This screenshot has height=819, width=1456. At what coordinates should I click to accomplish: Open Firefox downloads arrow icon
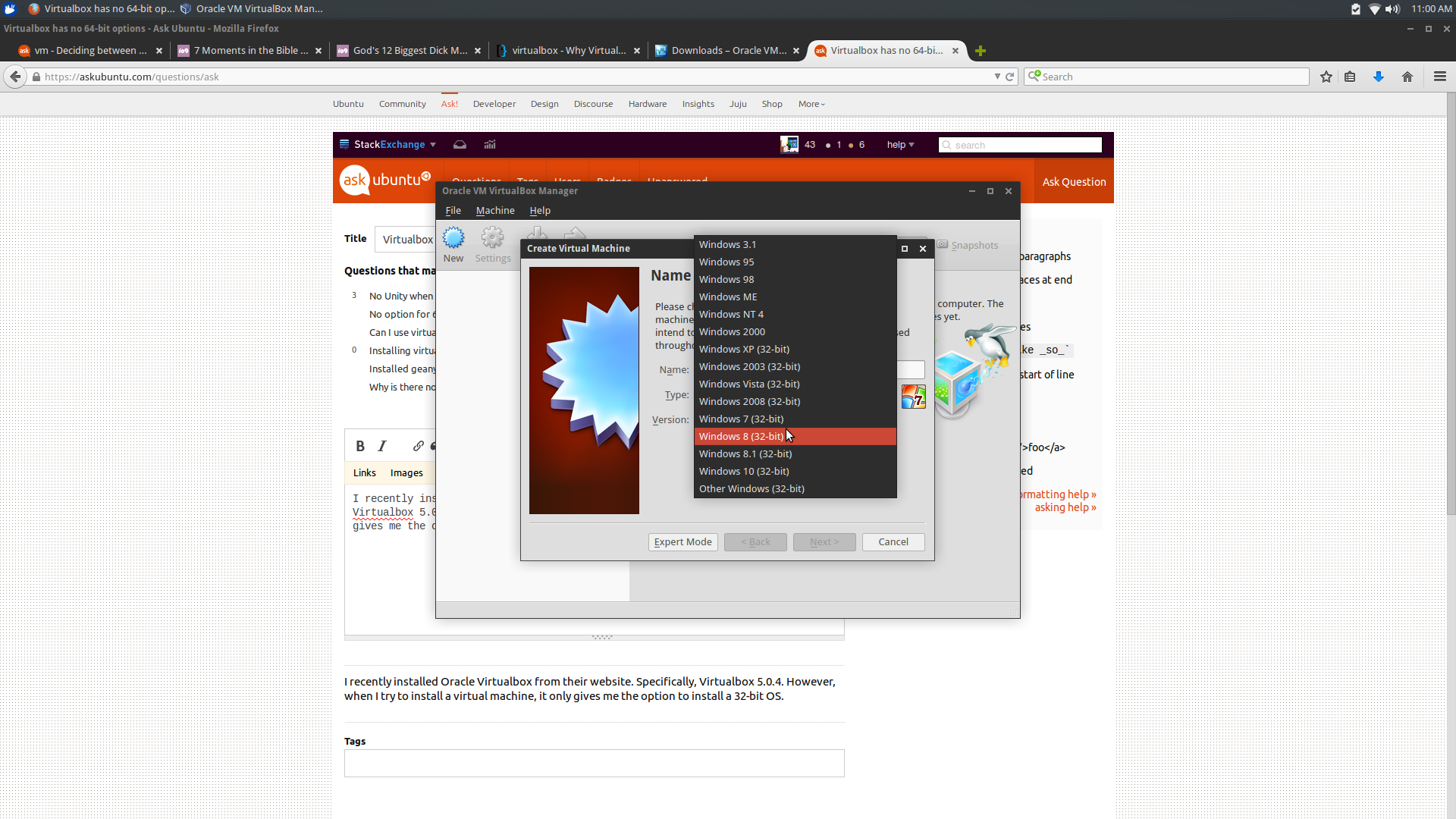[1379, 77]
